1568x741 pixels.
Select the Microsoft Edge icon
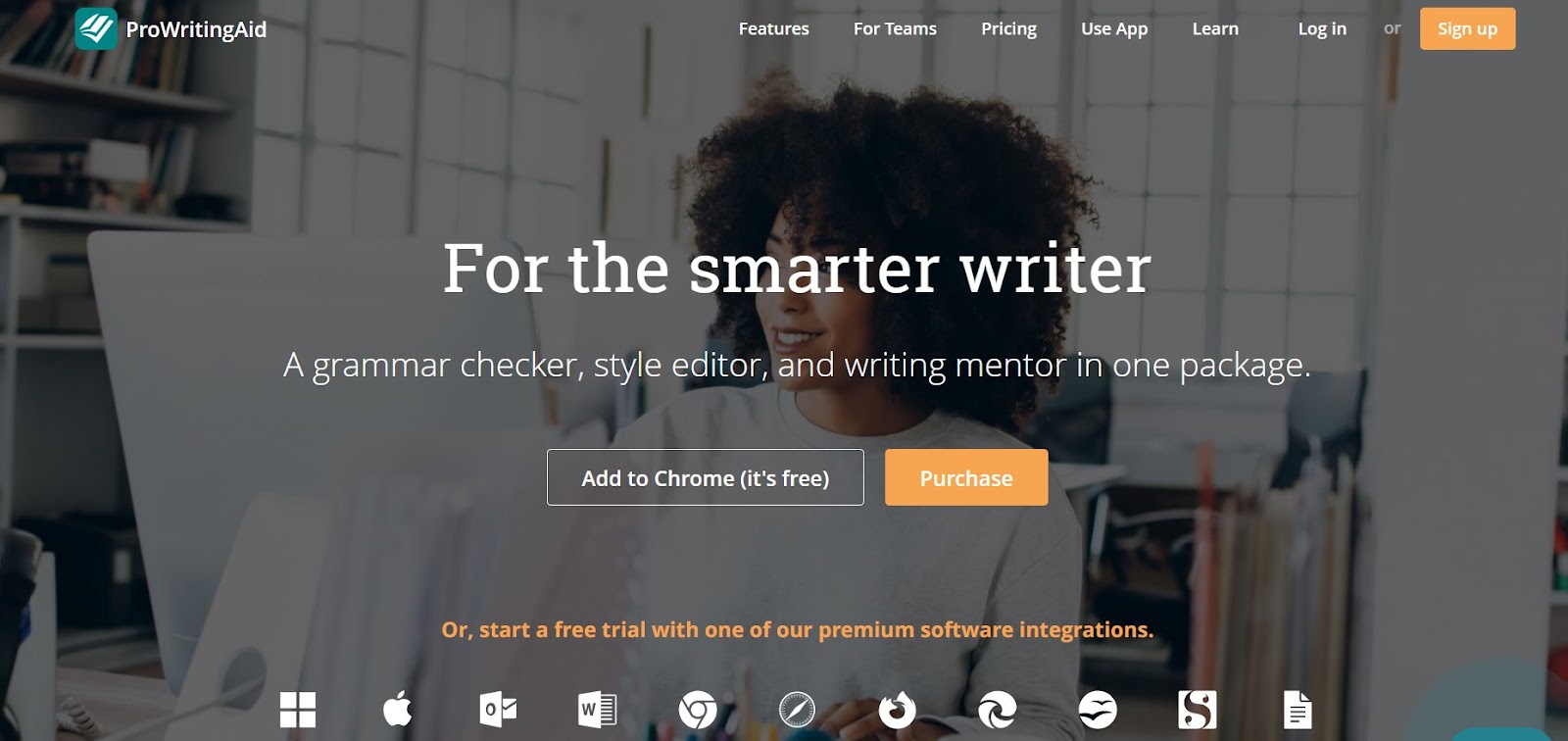click(998, 710)
